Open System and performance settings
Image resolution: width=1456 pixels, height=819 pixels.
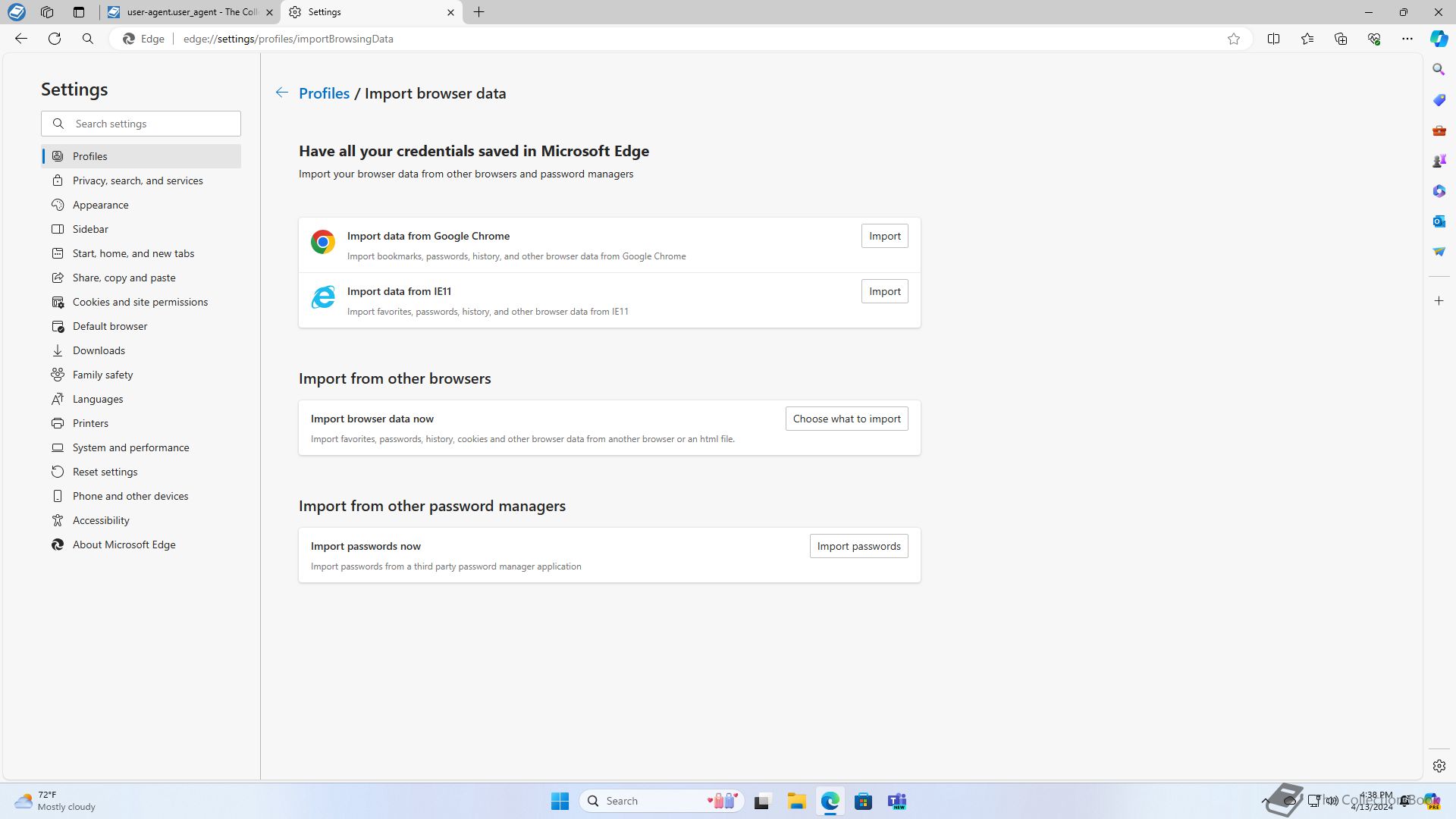click(x=141, y=447)
